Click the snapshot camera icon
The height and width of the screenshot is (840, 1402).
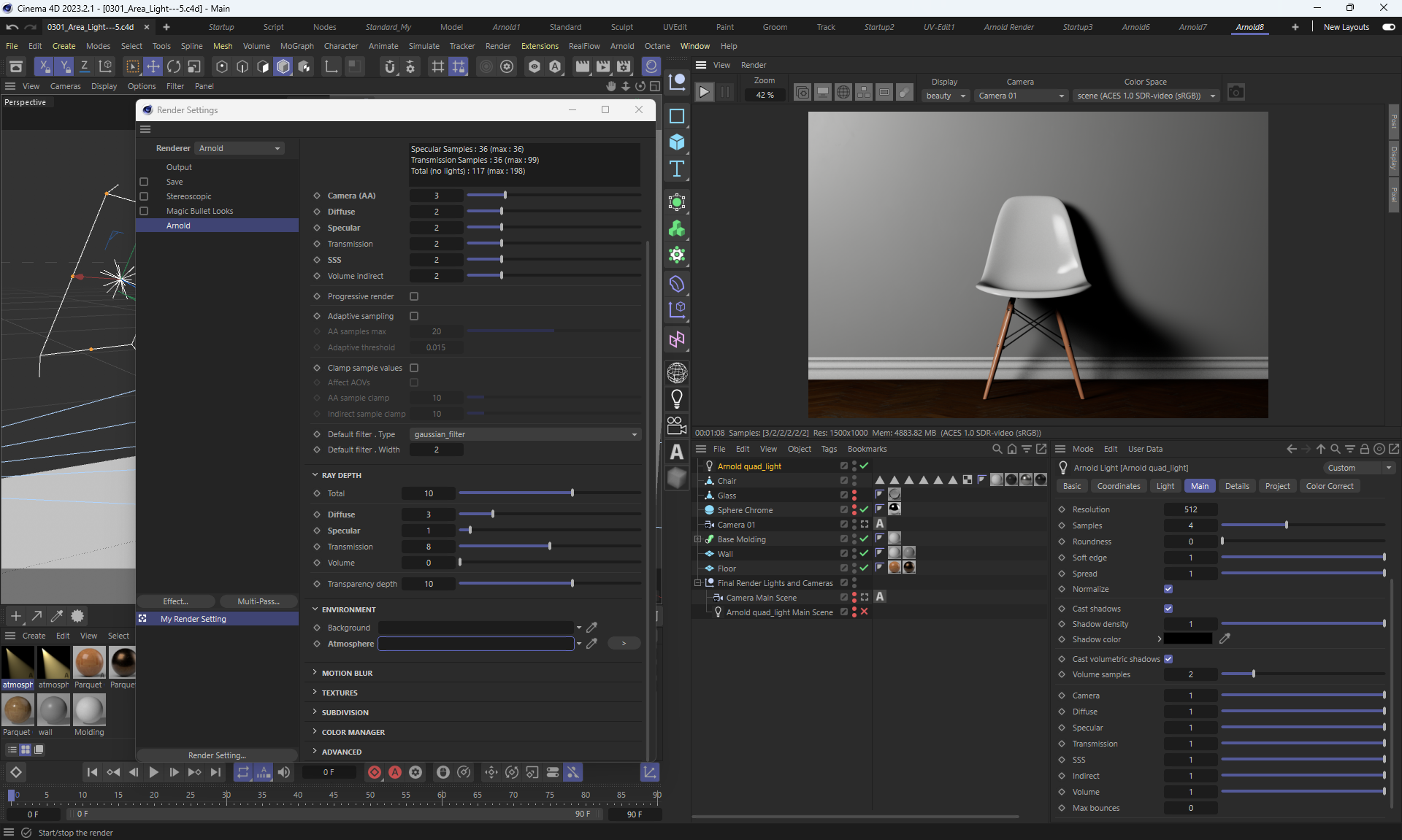(x=1236, y=93)
